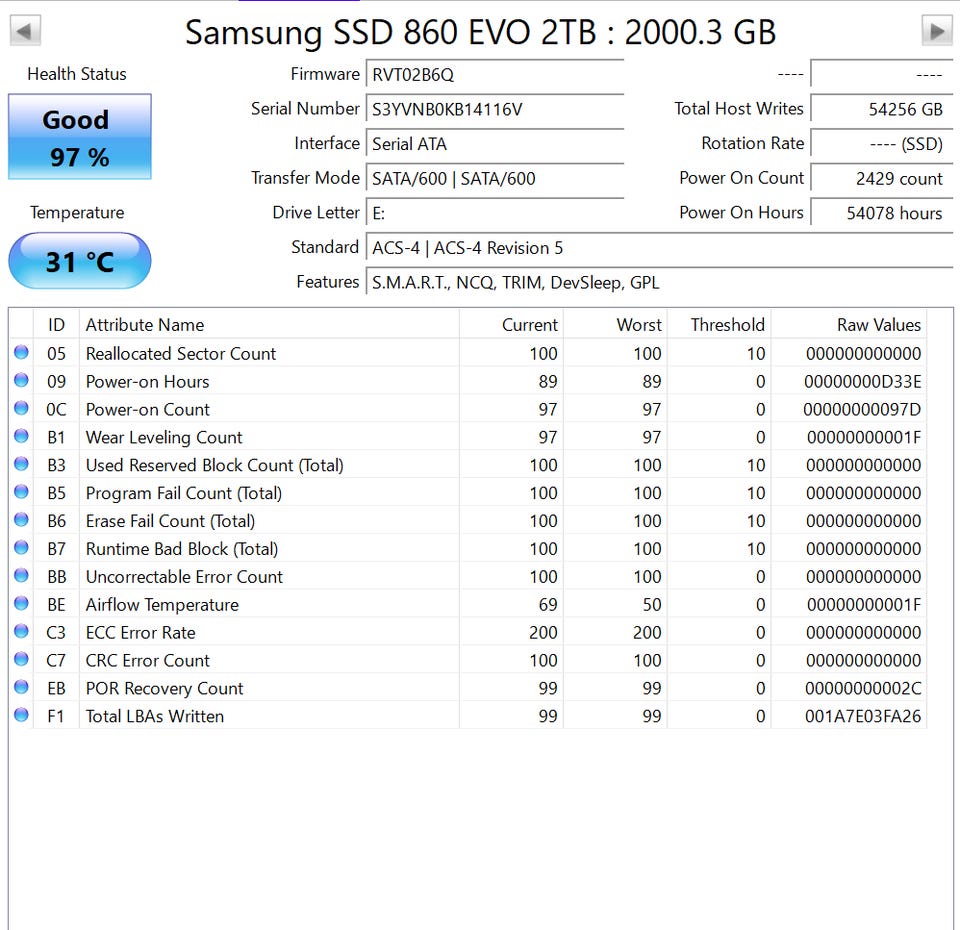Select the Power-on Hours attribute name
Viewport: 960px width, 930px height.
tap(148, 381)
